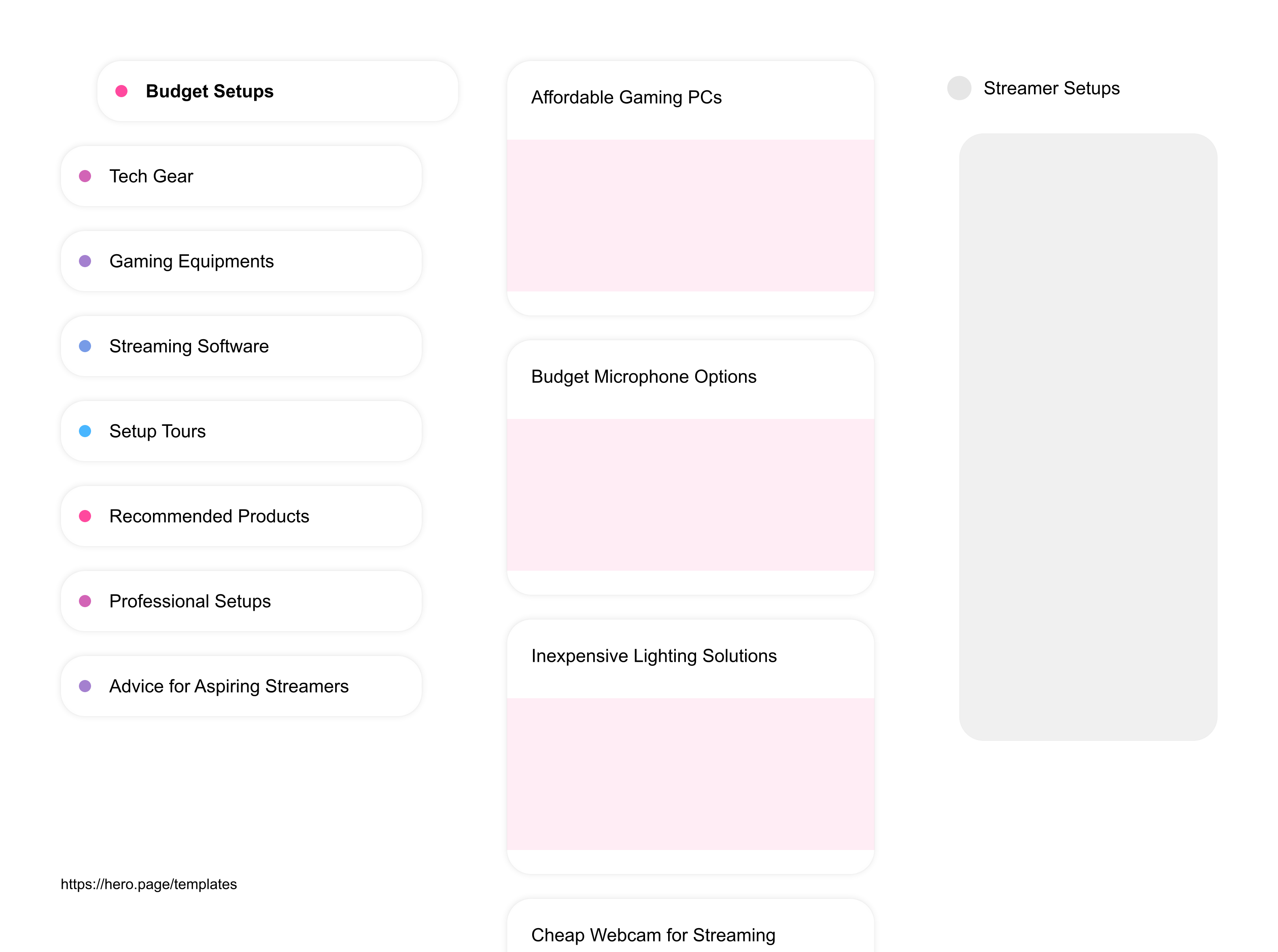Click the pink dot next to Recommended Products

85,516
